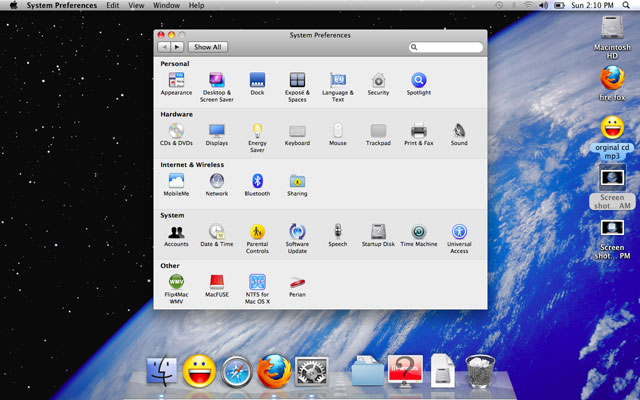Viewport: 640px width, 400px height.
Task: Open Energy Saver preferences
Action: pyautogui.click(x=257, y=138)
